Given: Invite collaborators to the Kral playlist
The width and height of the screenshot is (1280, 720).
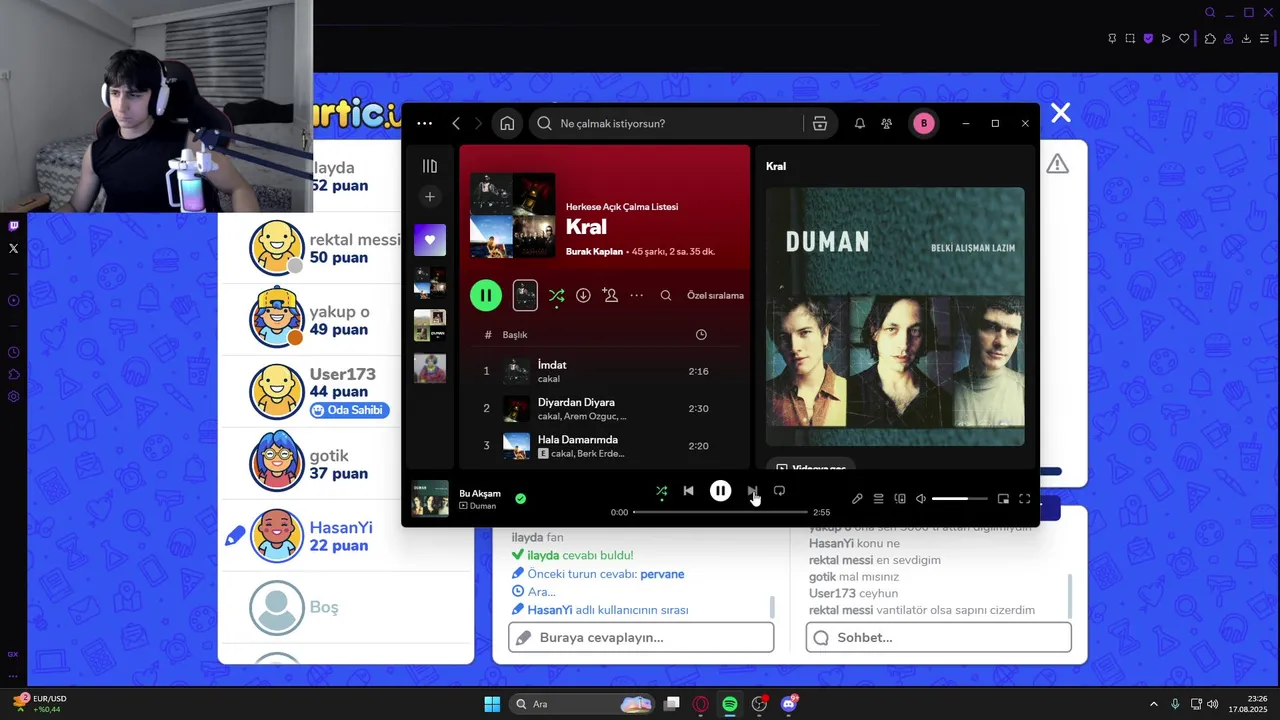Looking at the screenshot, I should point(610,295).
